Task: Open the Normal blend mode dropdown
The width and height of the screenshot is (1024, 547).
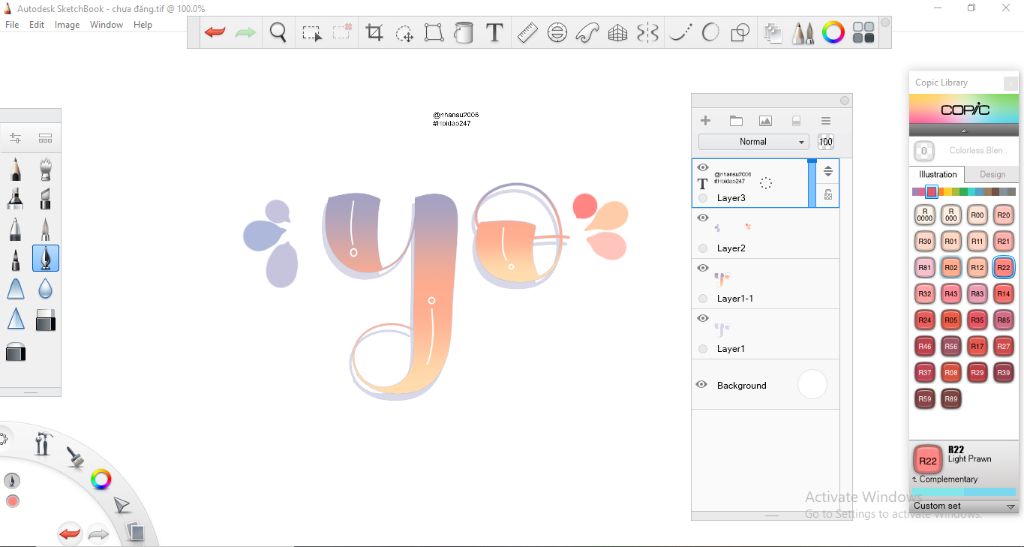Action: (753, 142)
